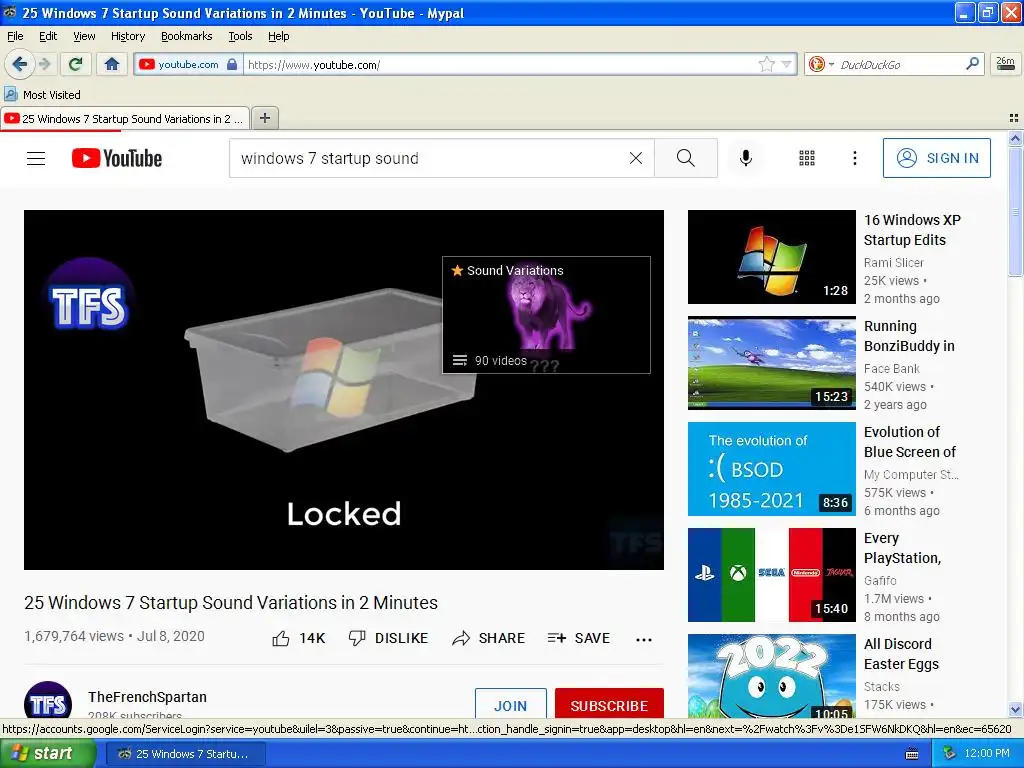Clear the YouTube search query
This screenshot has height=768, width=1024.
(635, 158)
